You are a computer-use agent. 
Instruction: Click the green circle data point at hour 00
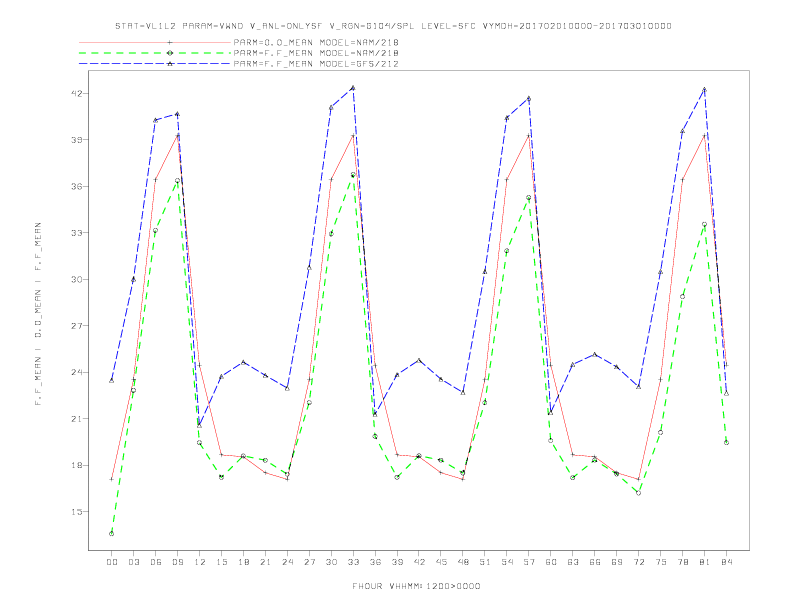pyautogui.click(x=112, y=534)
